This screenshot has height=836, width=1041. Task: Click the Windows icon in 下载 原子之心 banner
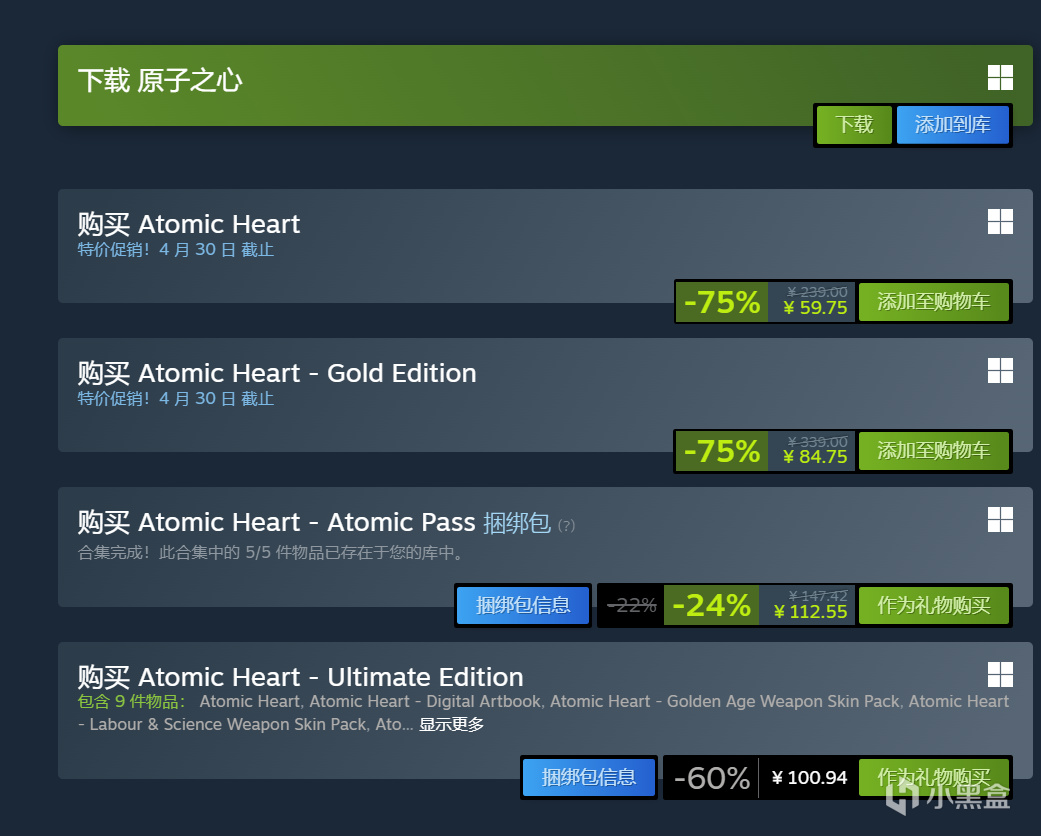pyautogui.click(x=1000, y=77)
